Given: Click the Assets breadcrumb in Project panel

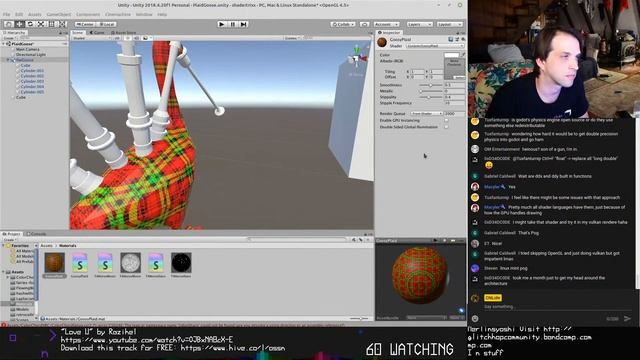Looking at the screenshot, I should coord(47,246).
